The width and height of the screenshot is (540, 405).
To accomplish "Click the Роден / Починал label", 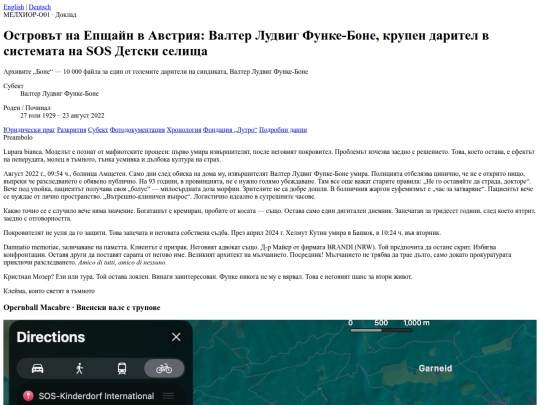I will click(x=27, y=108).
